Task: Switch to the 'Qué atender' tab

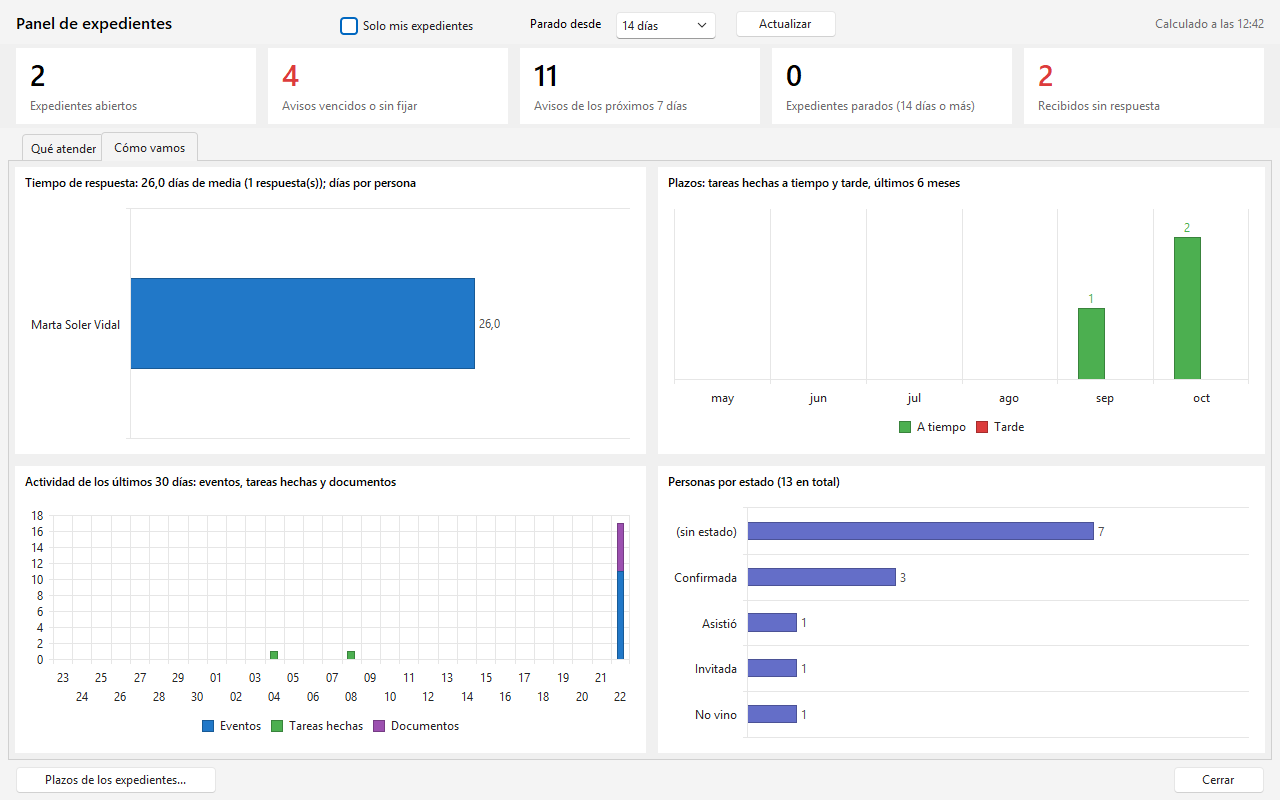Action: (x=63, y=149)
